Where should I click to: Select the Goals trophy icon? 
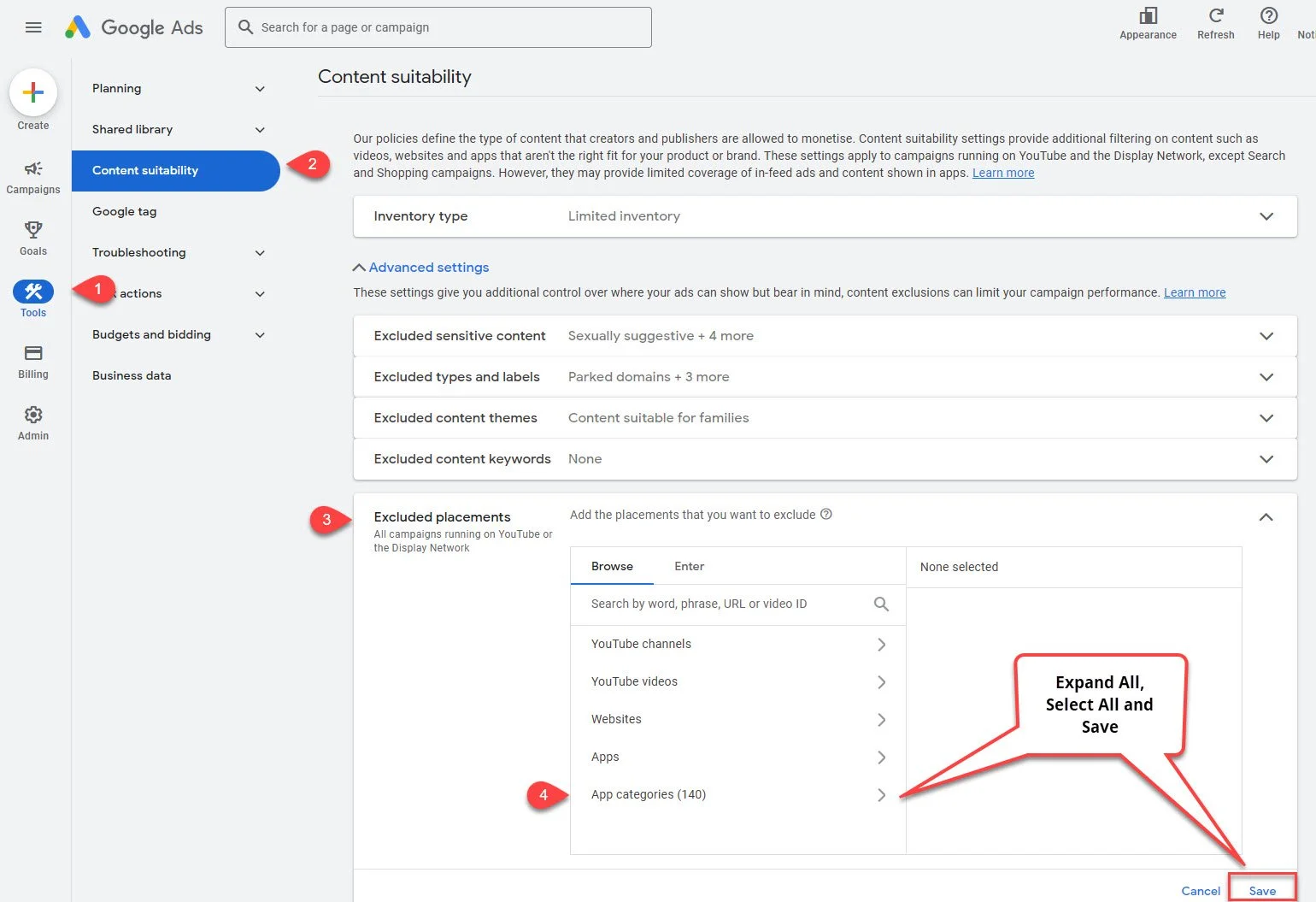32,230
